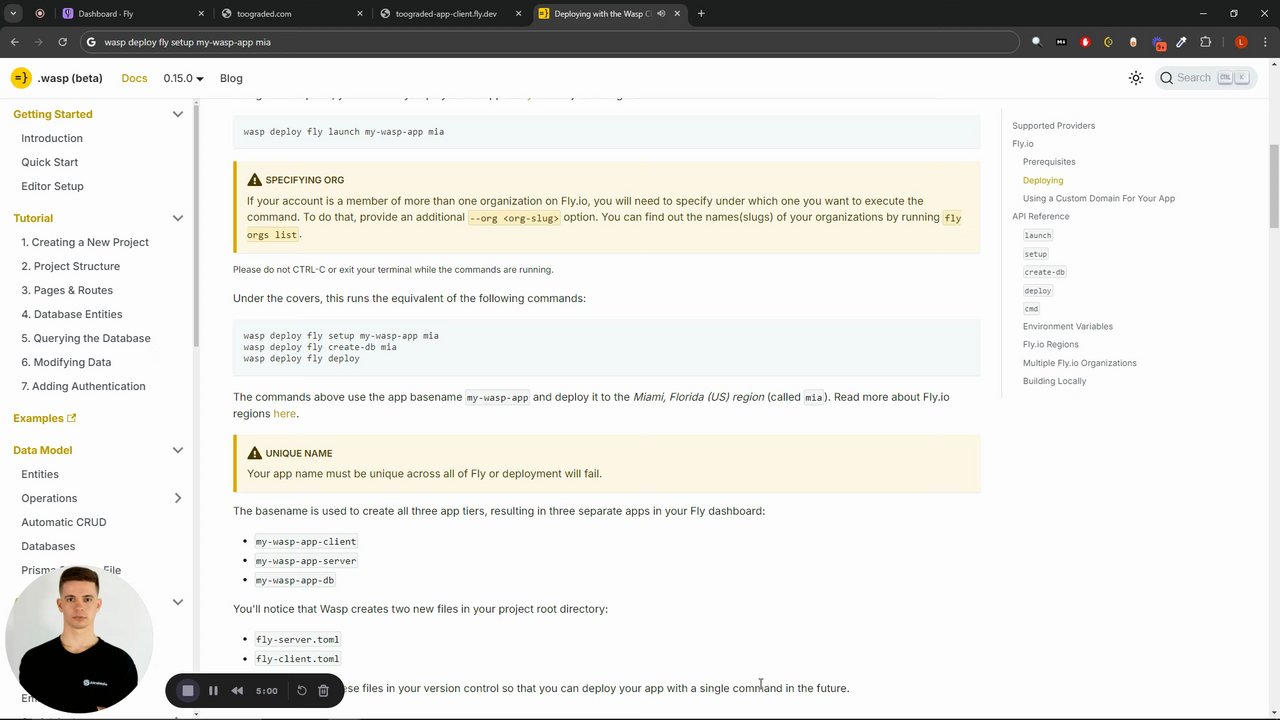Open the Blog nav item
This screenshot has width=1280, height=720.
(x=231, y=78)
